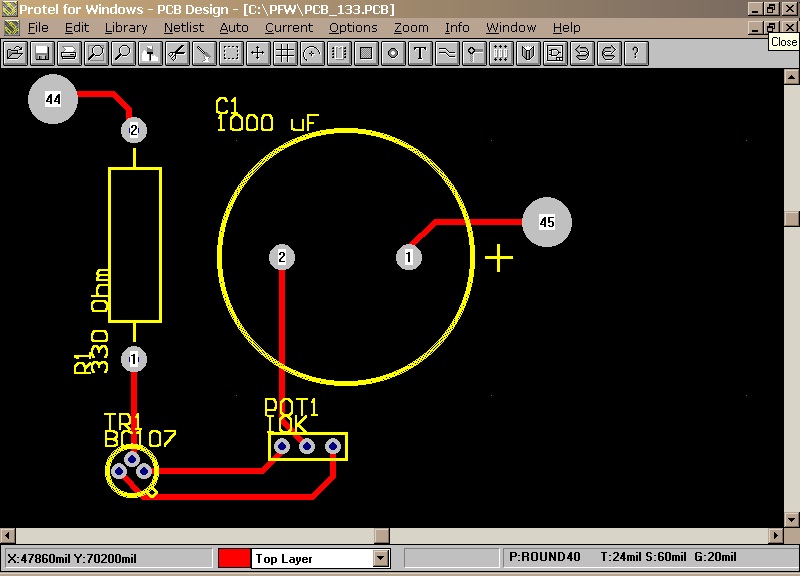Print the PCB layout

(69, 53)
